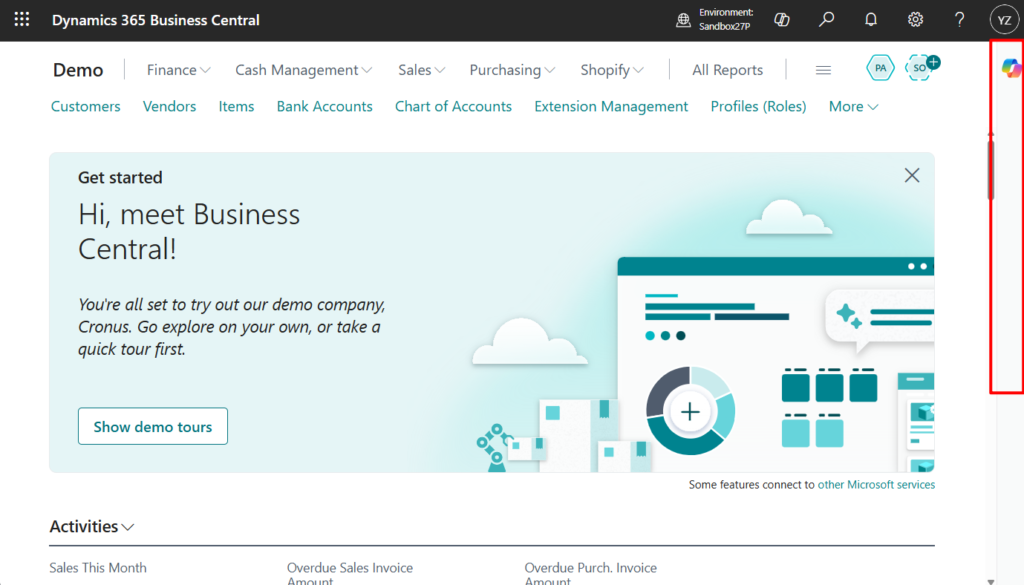Open the other Microsoft services link
Image resolution: width=1024 pixels, height=585 pixels.
876,484
